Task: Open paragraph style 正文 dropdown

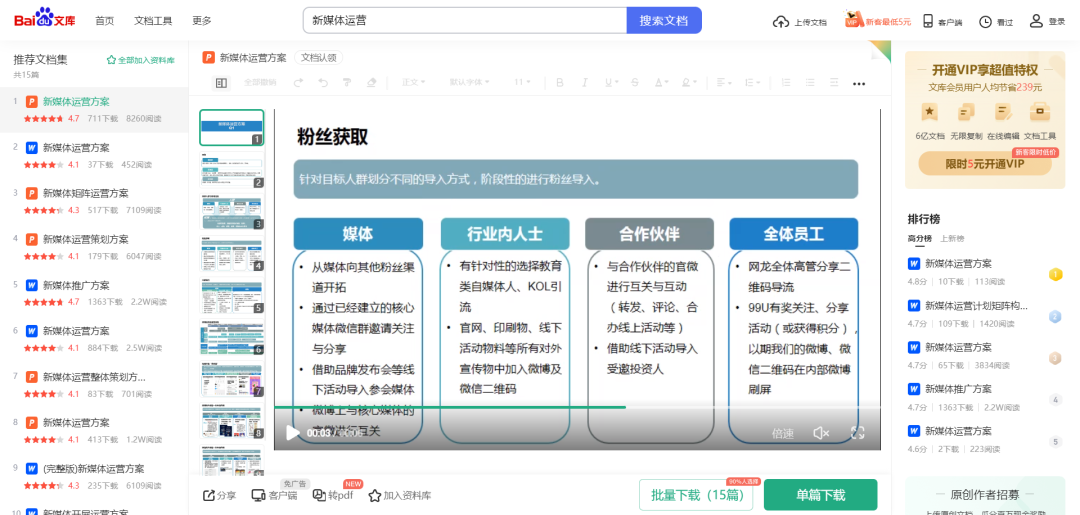Action: pos(414,83)
